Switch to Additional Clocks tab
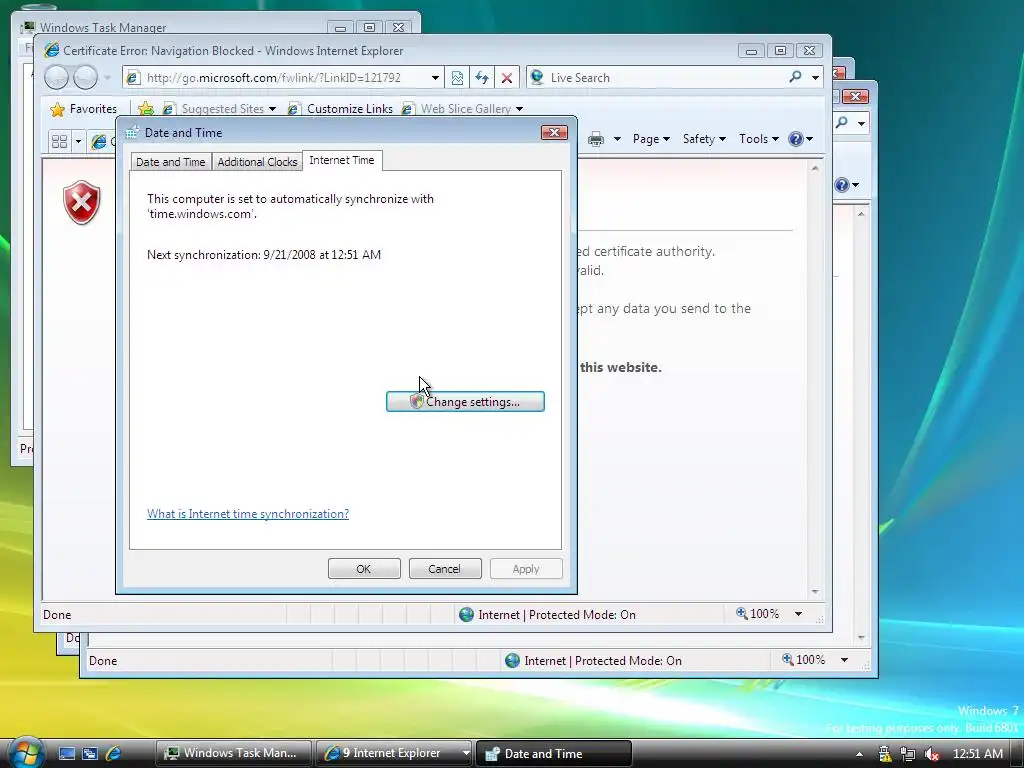 pos(257,162)
